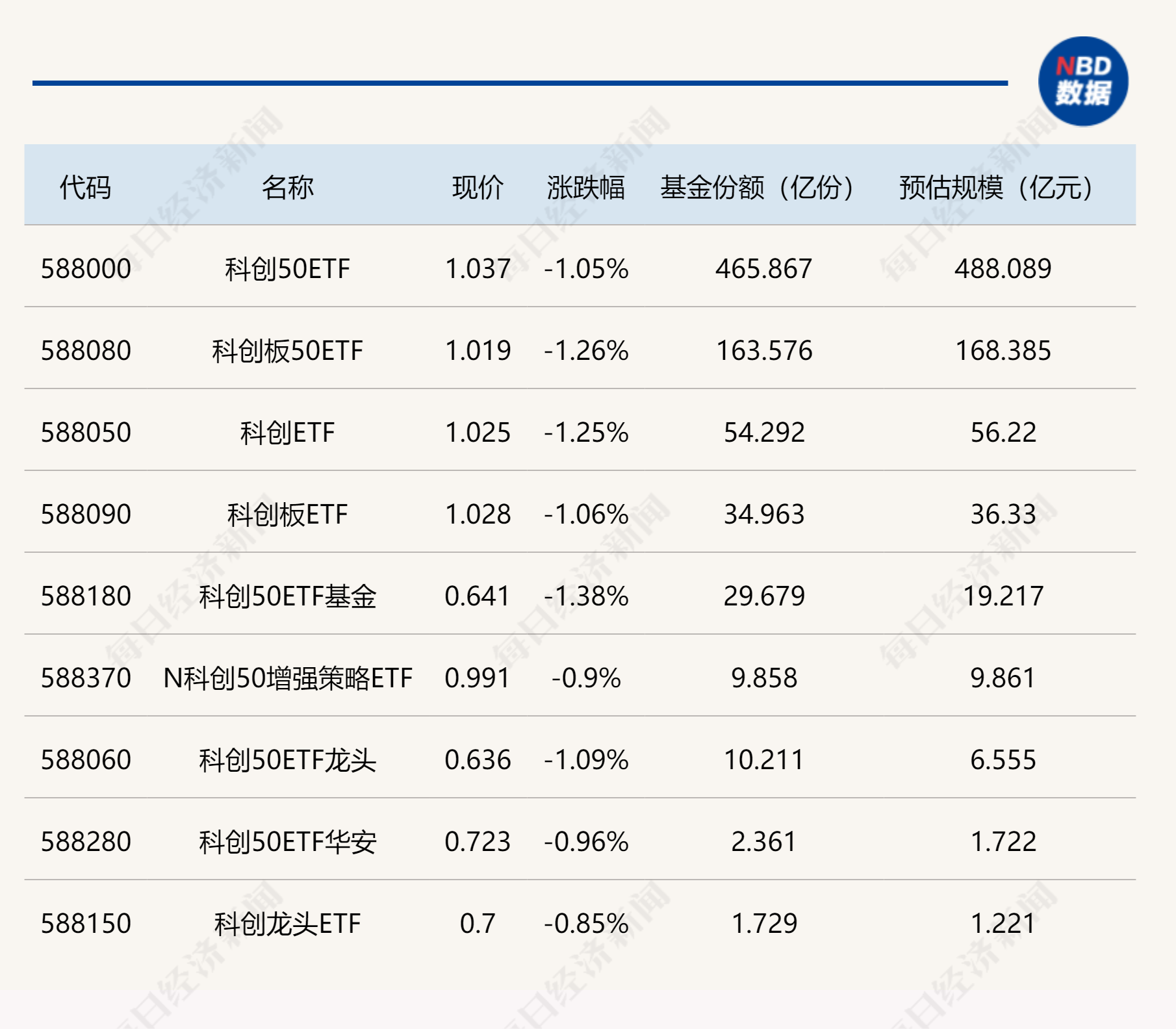This screenshot has width=1176, height=1029.
Task: Click fund name N科创50增强策略ETF
Action: (287, 678)
